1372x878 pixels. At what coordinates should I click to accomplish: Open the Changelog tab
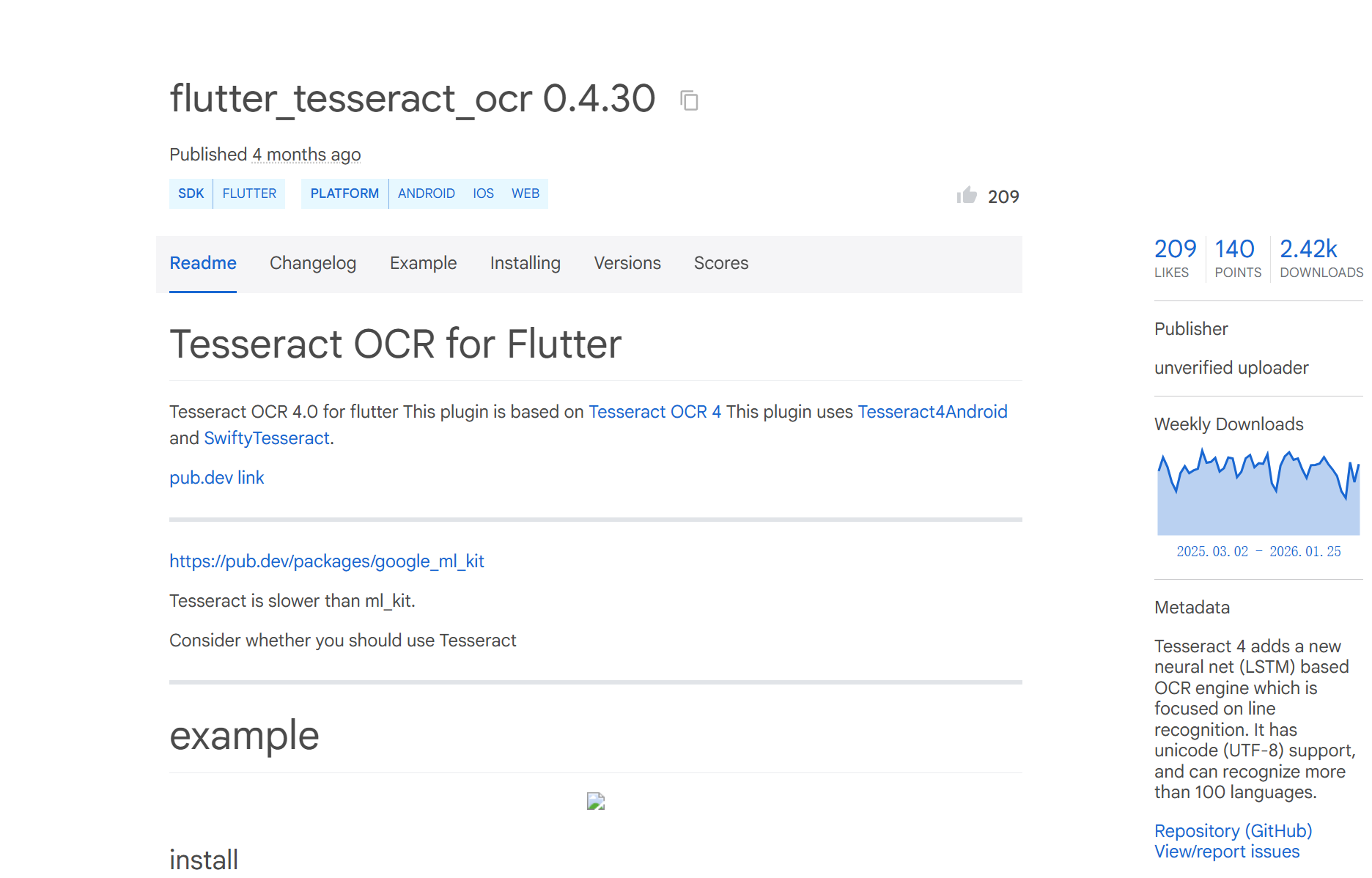[x=313, y=263]
